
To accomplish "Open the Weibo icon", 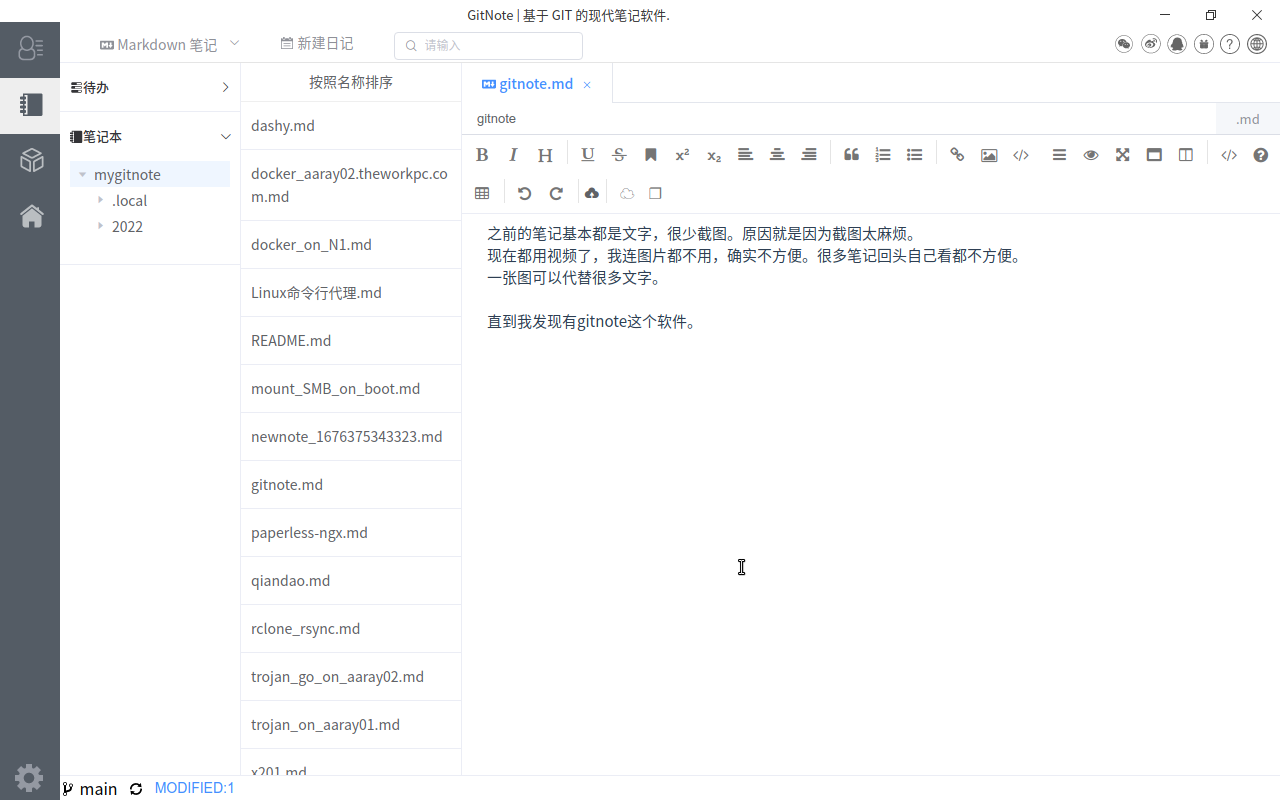I will pyautogui.click(x=1151, y=44).
